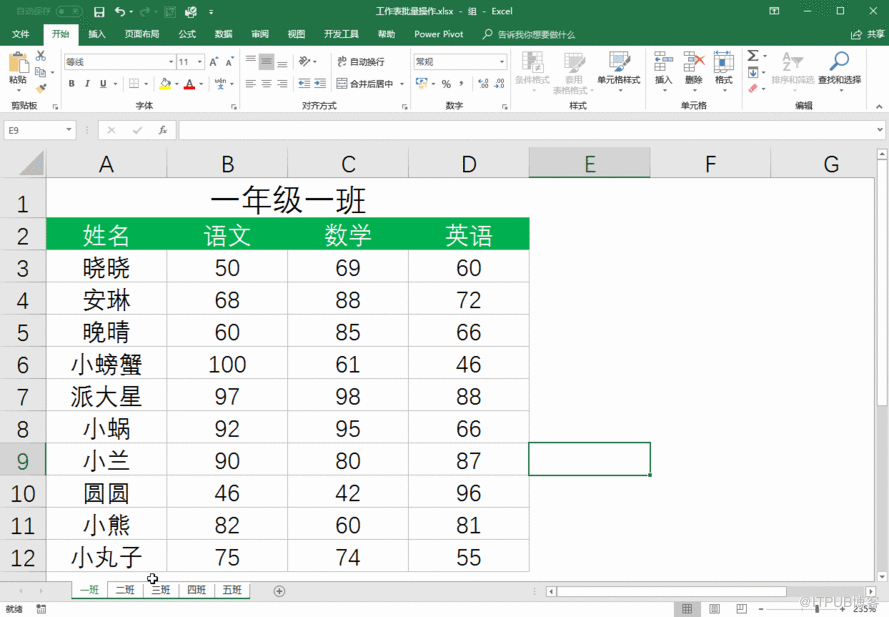Expand the number format combo box (常规)
The height and width of the screenshot is (617, 889).
pos(502,62)
